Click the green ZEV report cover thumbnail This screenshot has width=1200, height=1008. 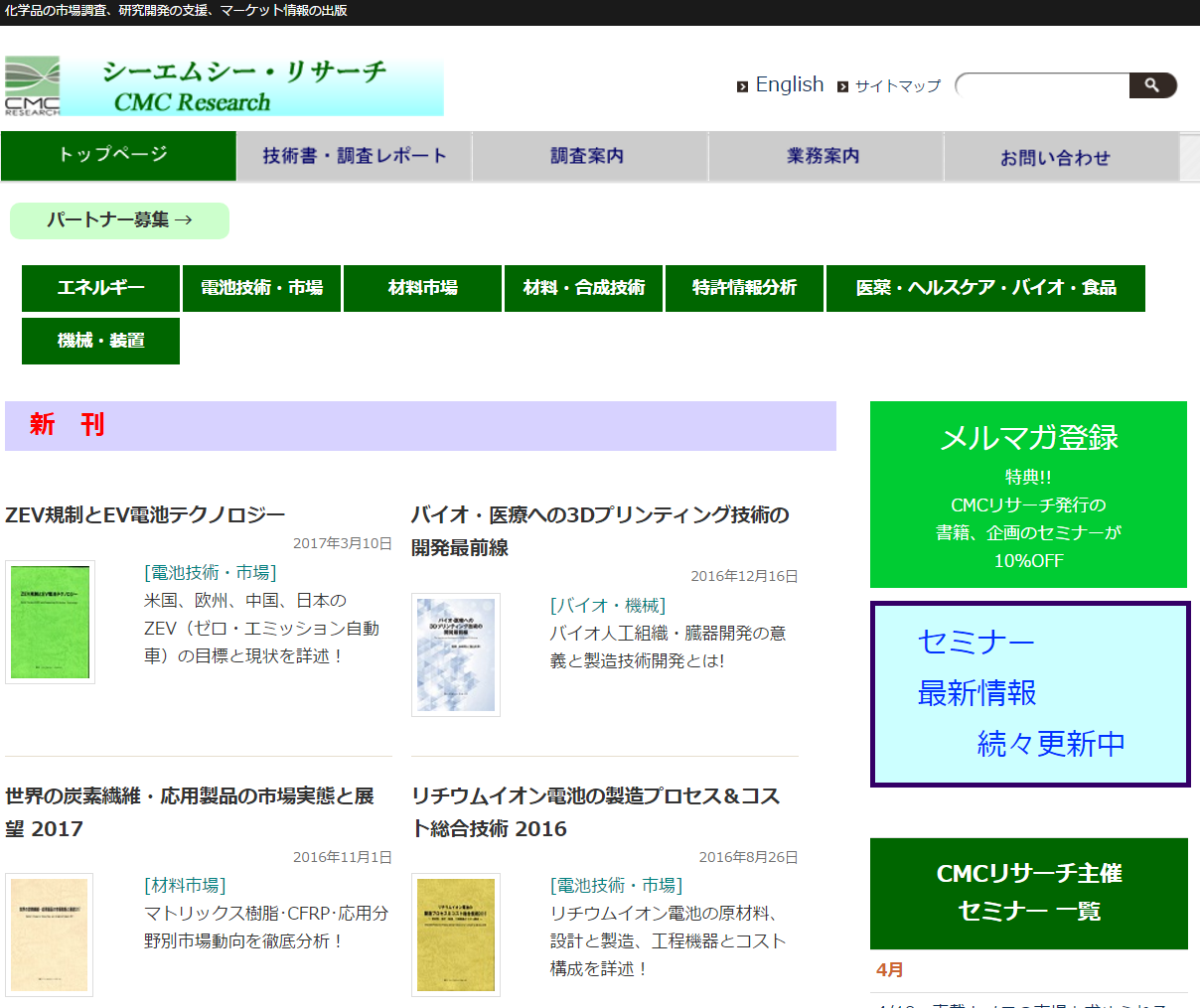[x=50, y=622]
